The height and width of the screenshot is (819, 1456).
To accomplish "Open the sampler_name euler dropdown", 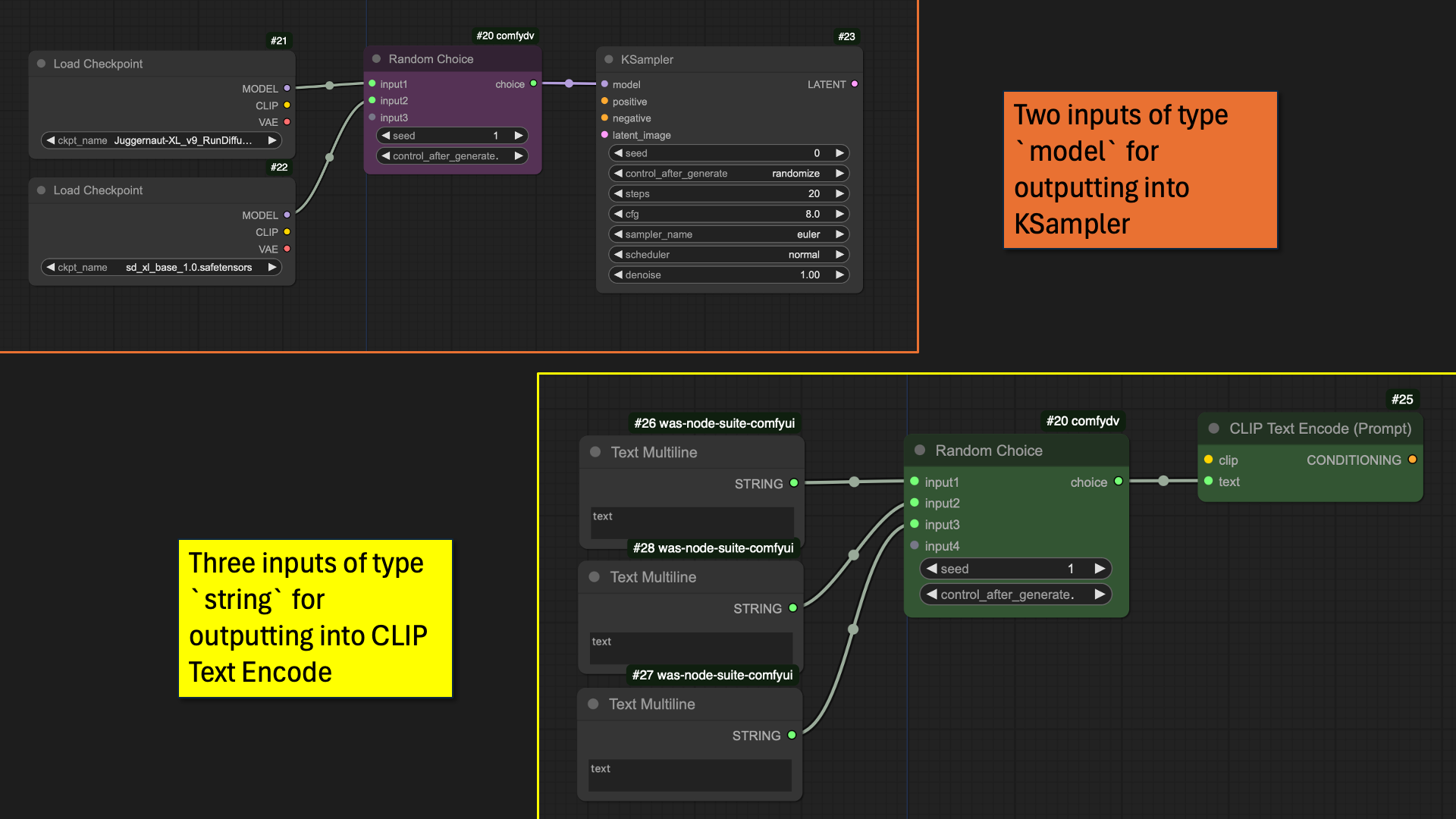I will 728,234.
